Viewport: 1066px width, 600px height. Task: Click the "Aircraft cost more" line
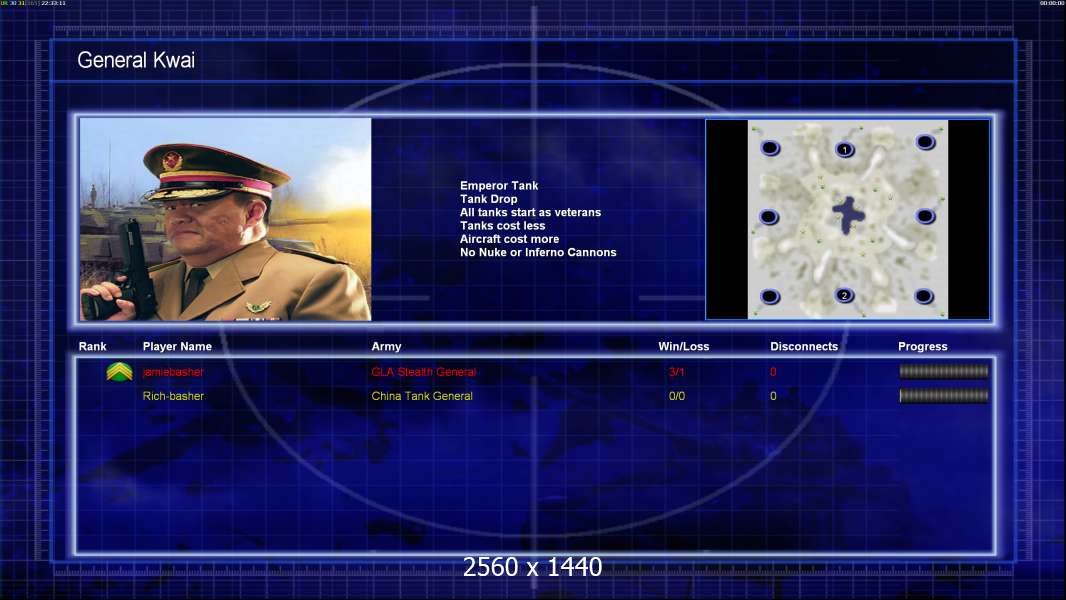click(509, 239)
